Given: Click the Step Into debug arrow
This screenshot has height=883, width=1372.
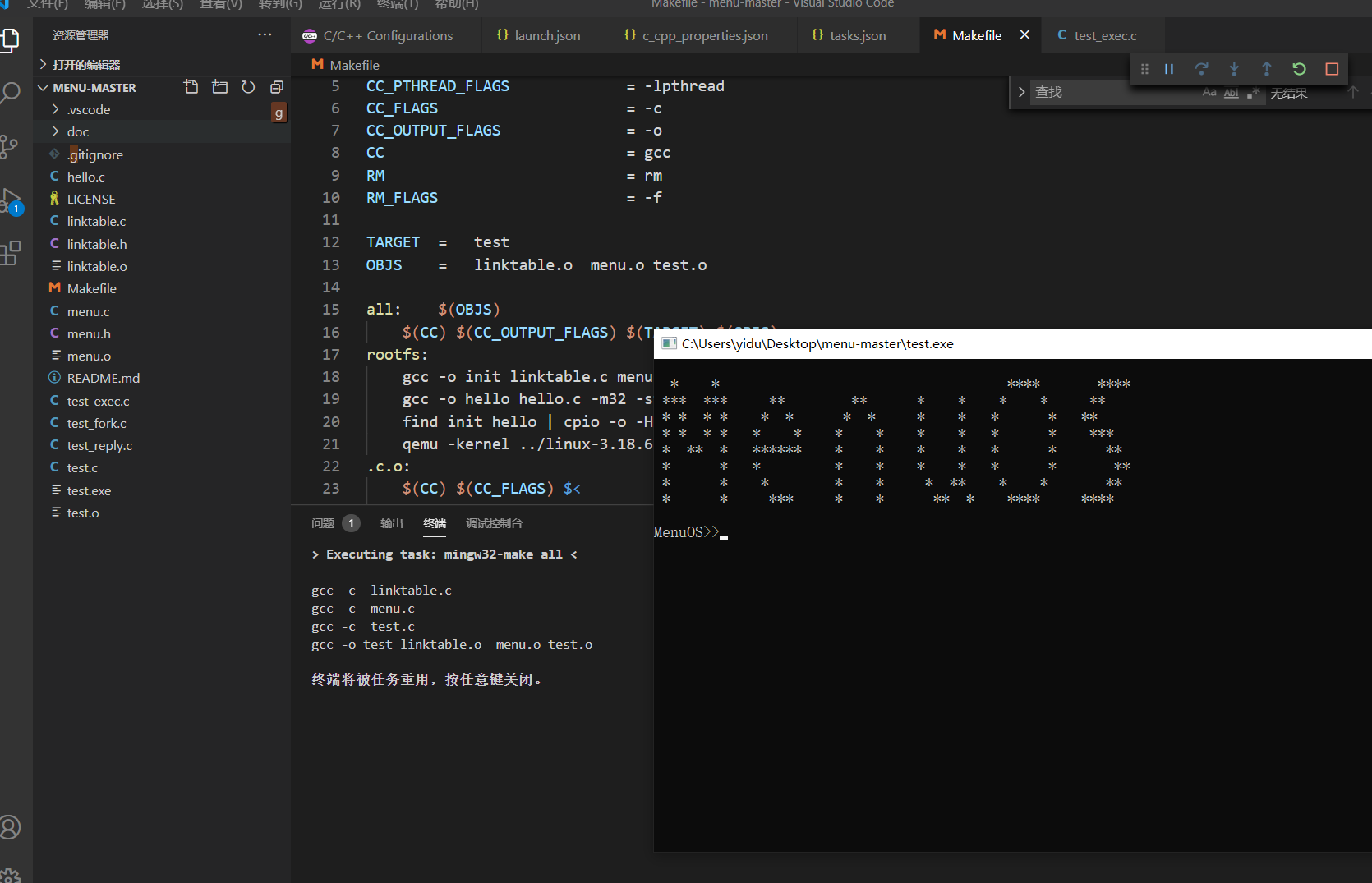Looking at the screenshot, I should [1234, 69].
